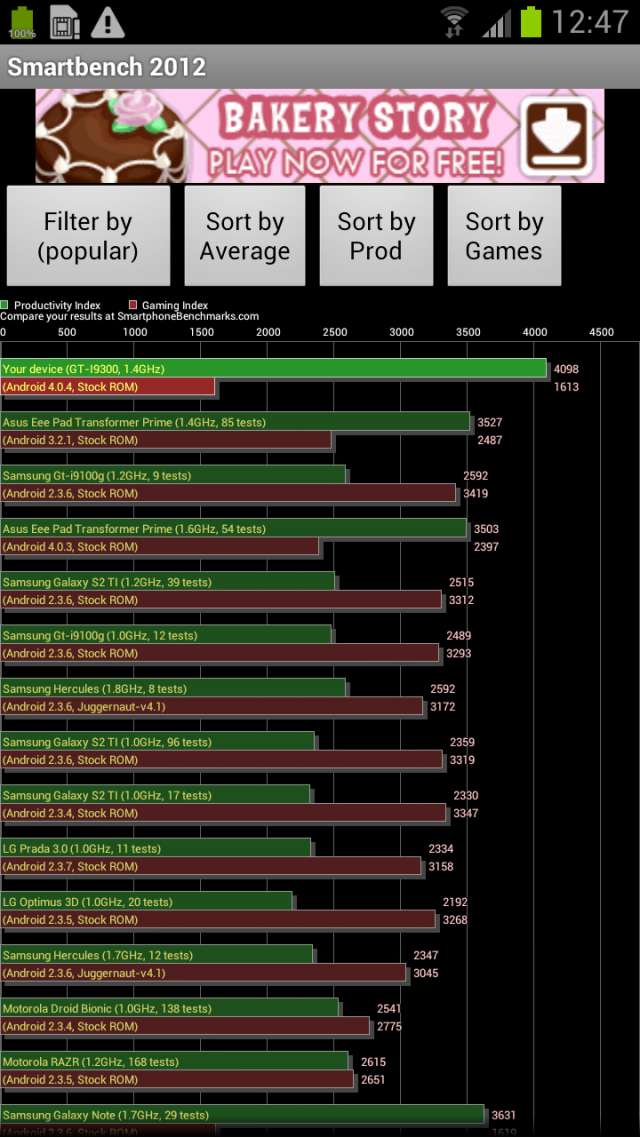
Task: Tap the green battery icon beside the clock
Action: pos(531,22)
